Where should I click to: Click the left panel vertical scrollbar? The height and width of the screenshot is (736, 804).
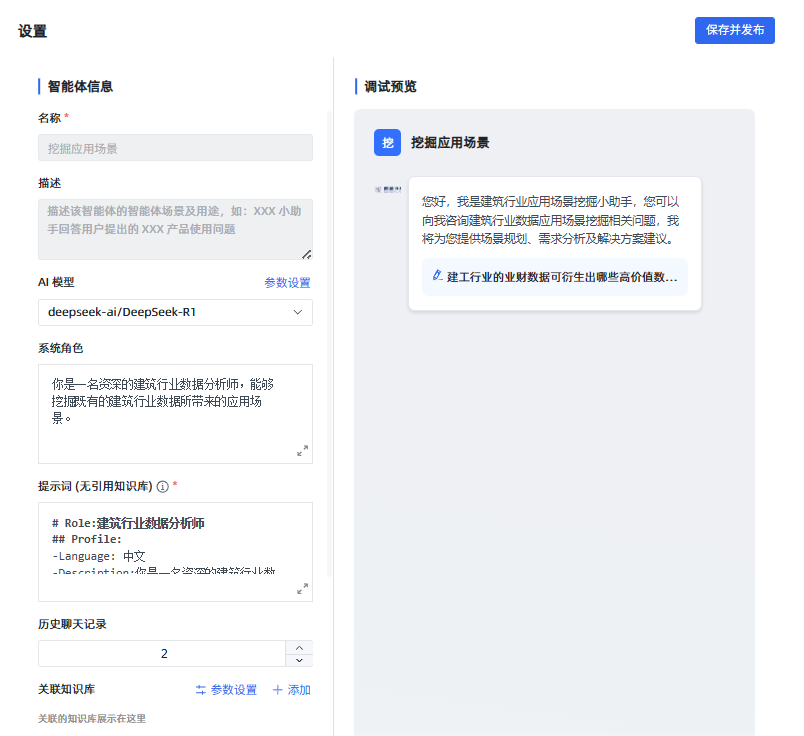[329, 344]
